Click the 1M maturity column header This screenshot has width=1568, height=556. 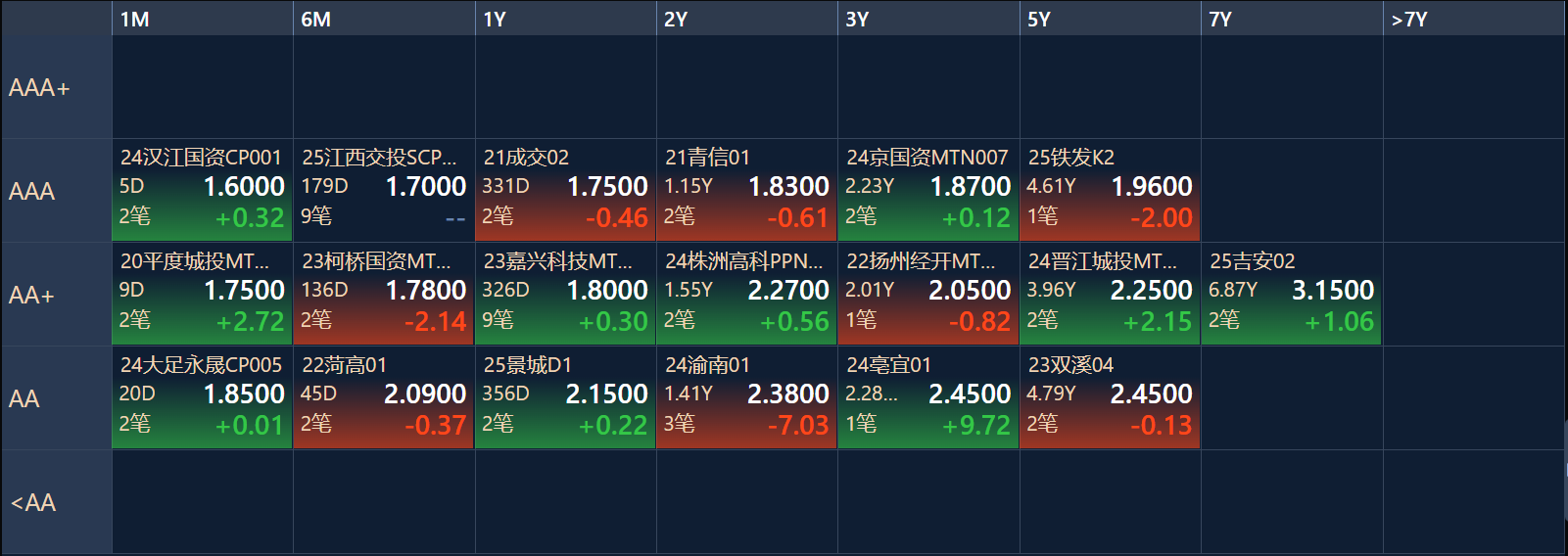coord(202,19)
